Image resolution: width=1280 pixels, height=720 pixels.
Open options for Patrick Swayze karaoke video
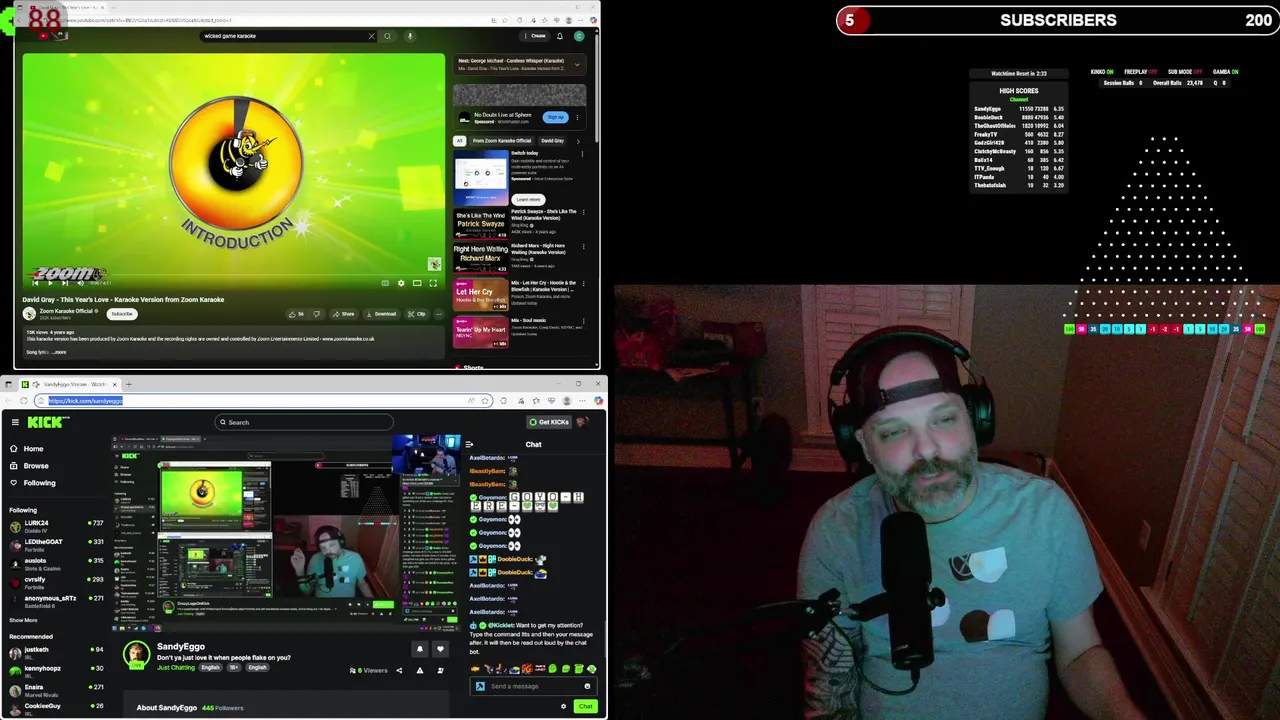(583, 212)
